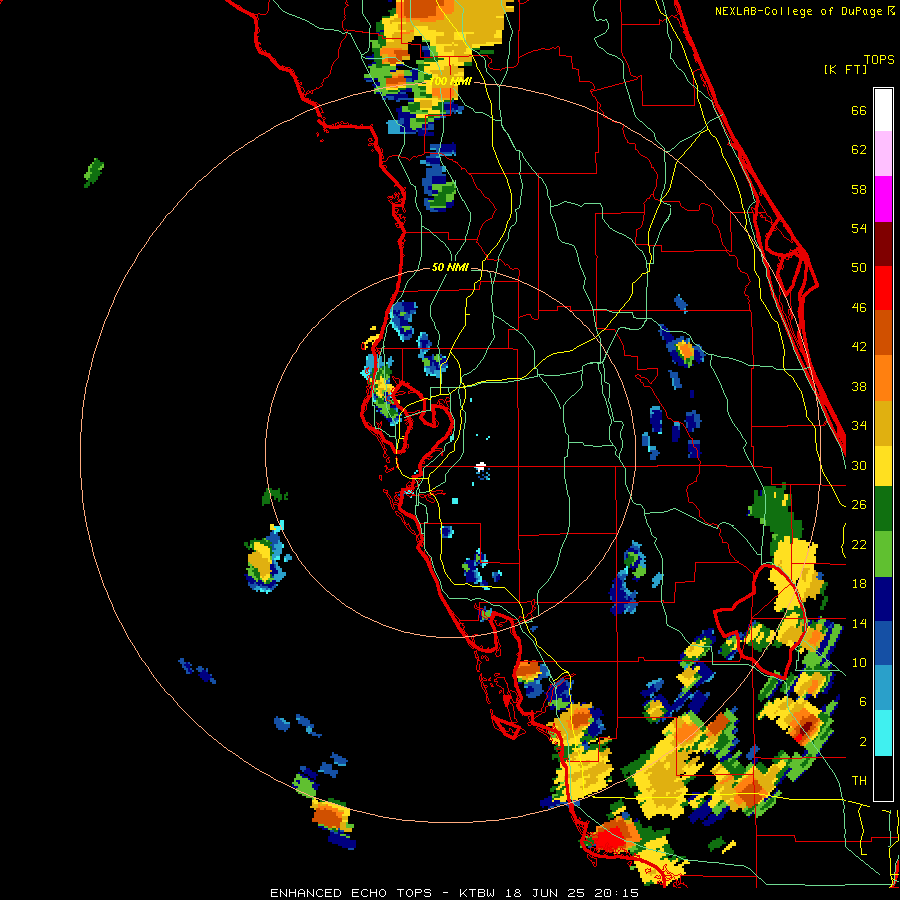Select the 50 value on the legend

pyautogui.click(x=859, y=268)
